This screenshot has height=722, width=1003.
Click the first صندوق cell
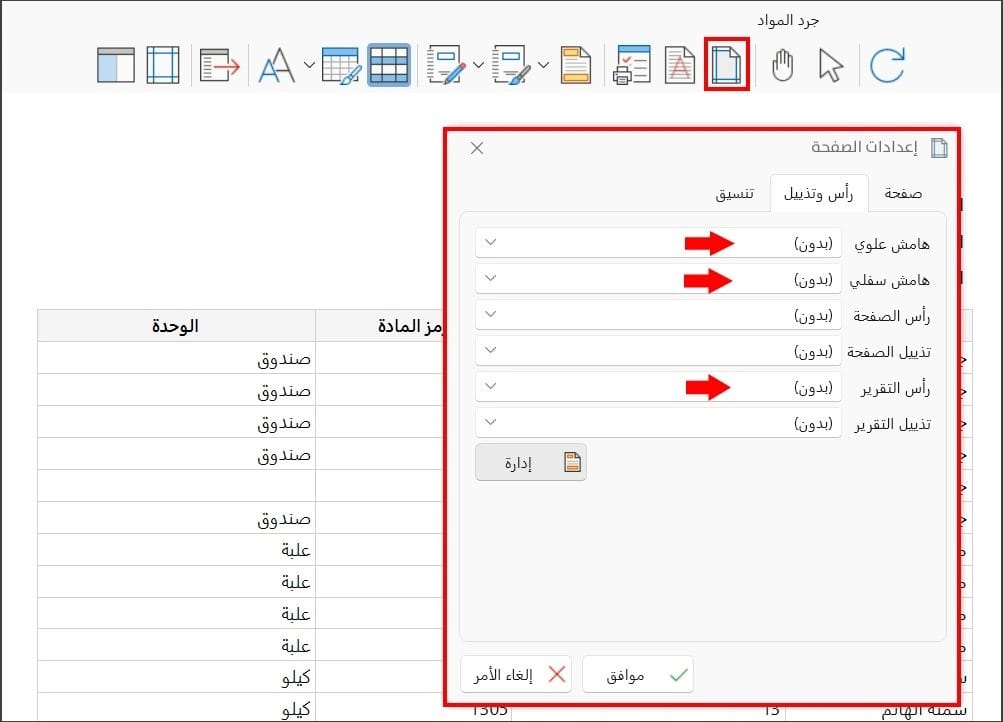coord(176,358)
